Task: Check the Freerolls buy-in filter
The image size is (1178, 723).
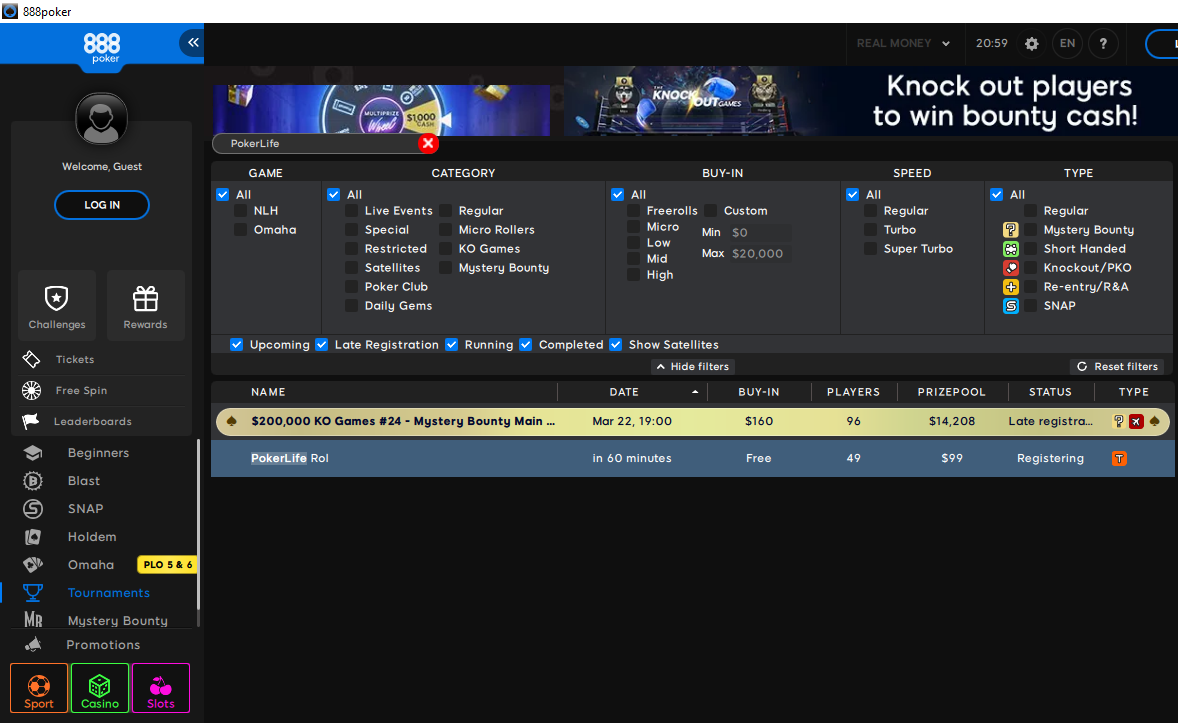Action: click(634, 211)
